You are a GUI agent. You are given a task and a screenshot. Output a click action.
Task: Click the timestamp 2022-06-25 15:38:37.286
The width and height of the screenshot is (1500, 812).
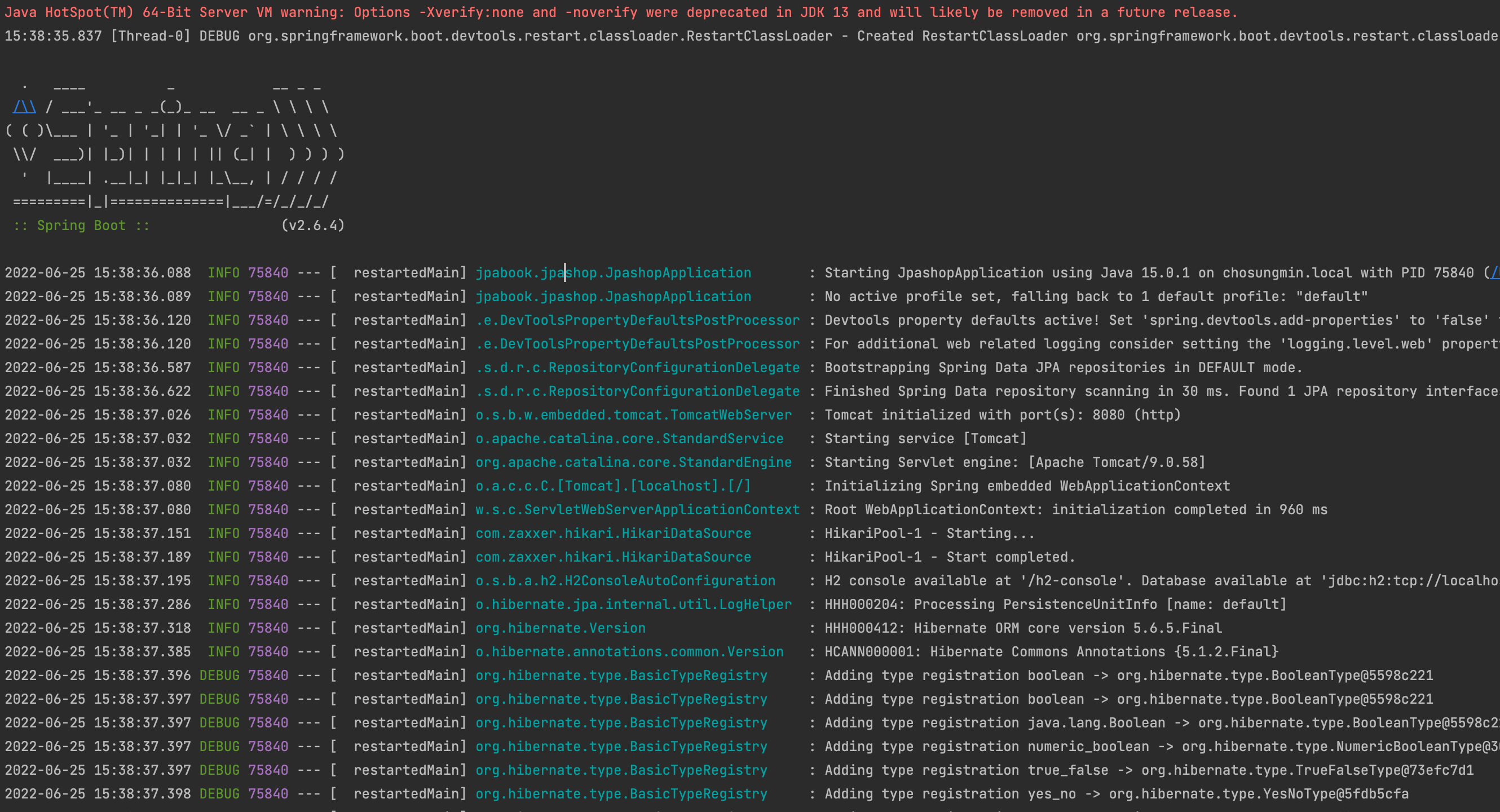(98, 605)
